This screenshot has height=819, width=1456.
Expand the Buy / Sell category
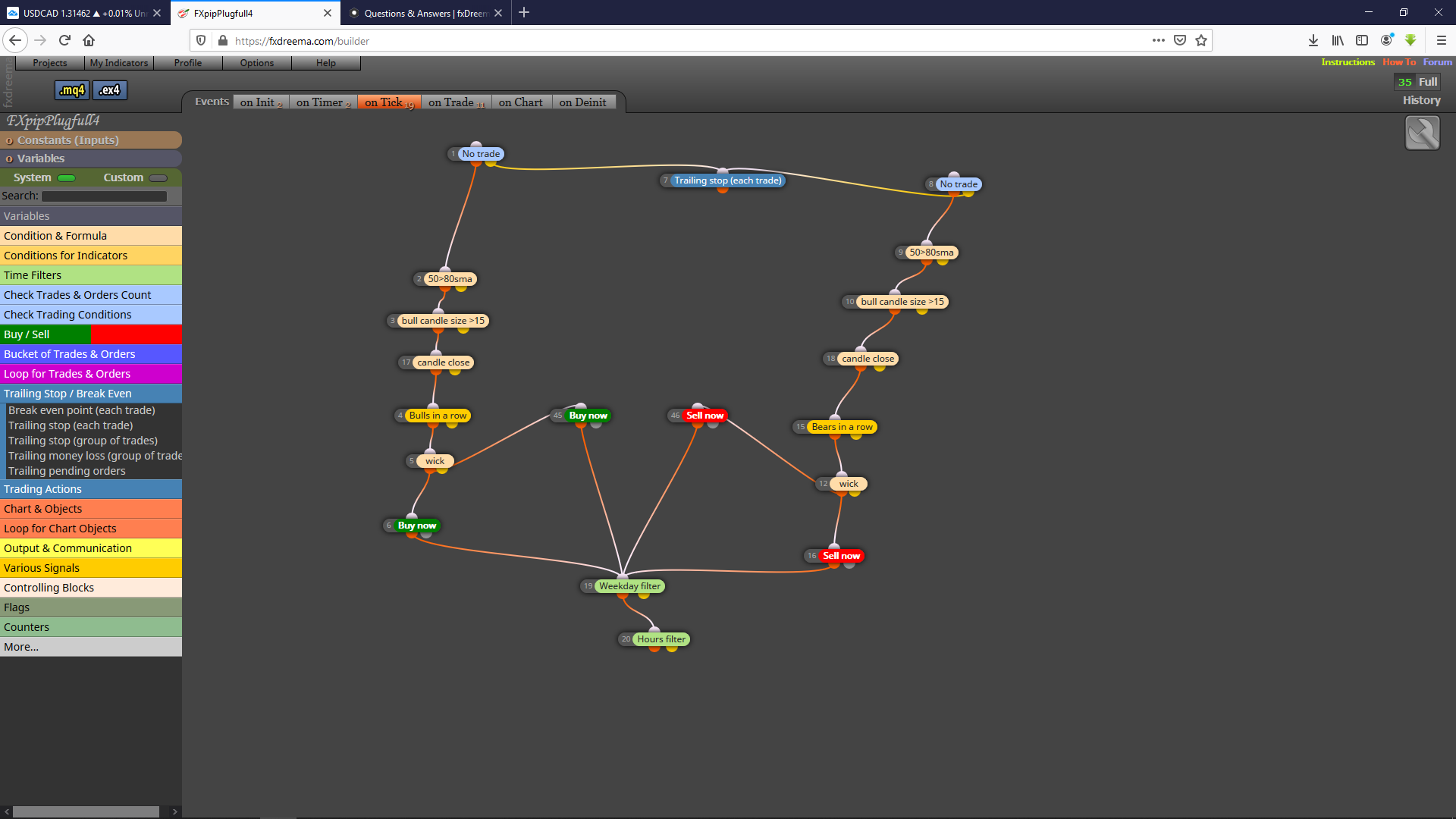pos(91,334)
